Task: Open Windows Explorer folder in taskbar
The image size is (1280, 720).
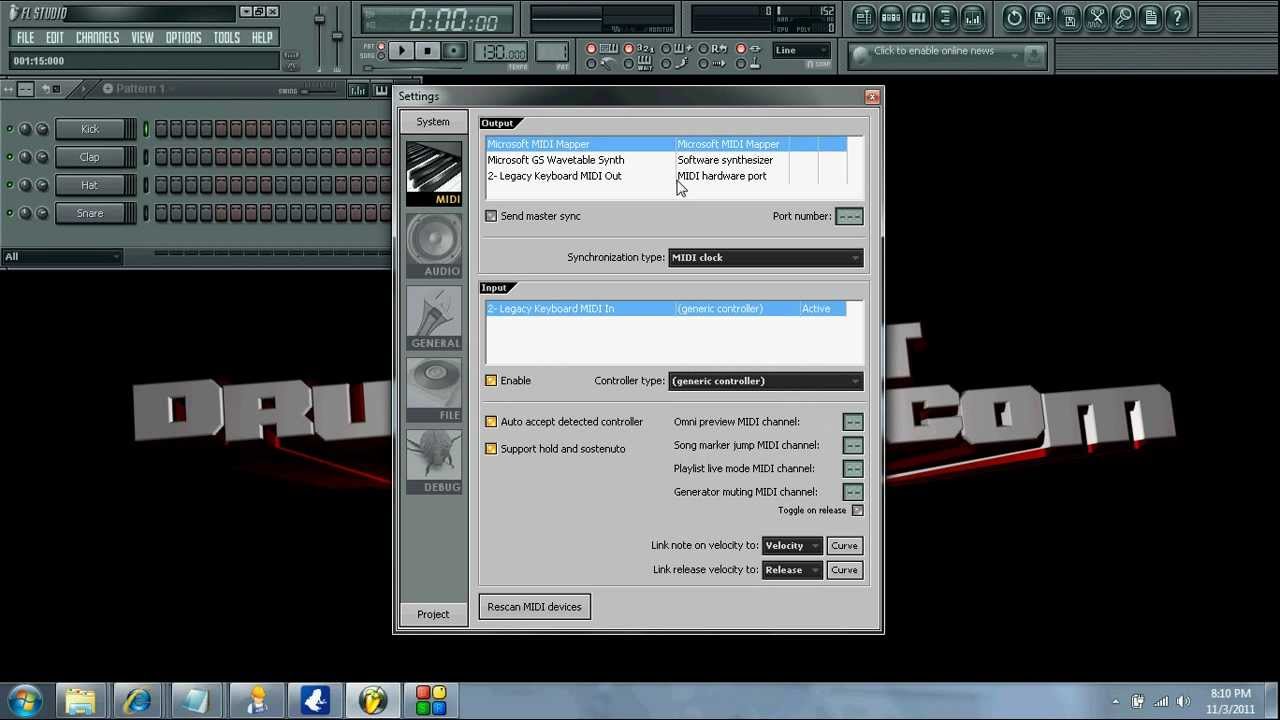Action: (x=81, y=700)
